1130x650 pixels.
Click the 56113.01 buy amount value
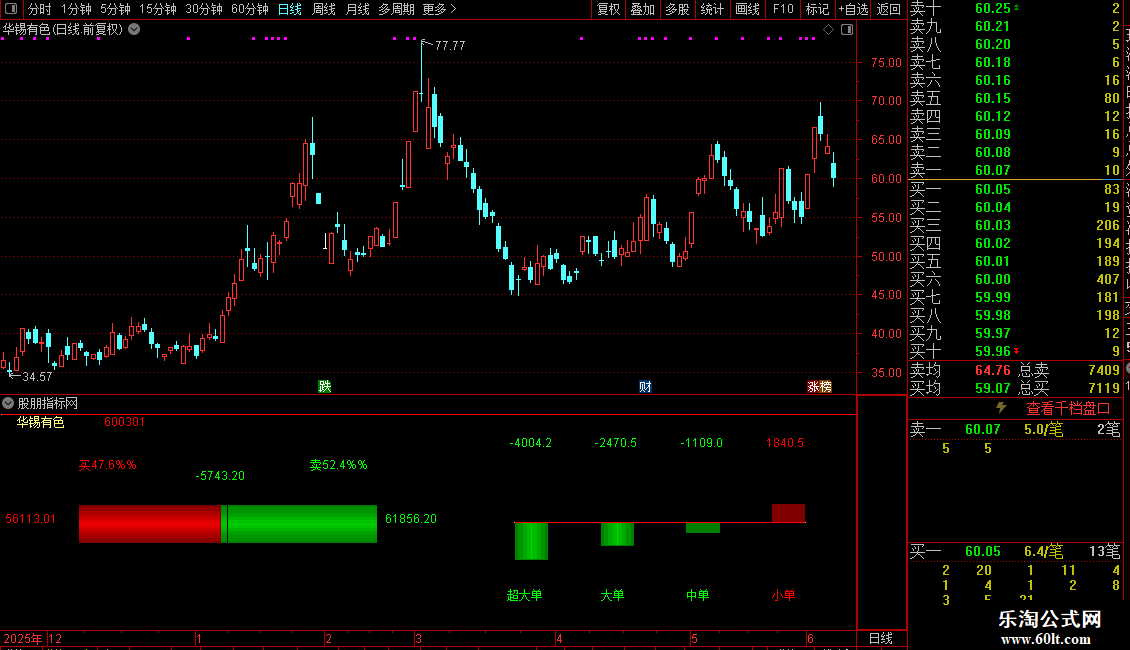[x=30, y=519]
